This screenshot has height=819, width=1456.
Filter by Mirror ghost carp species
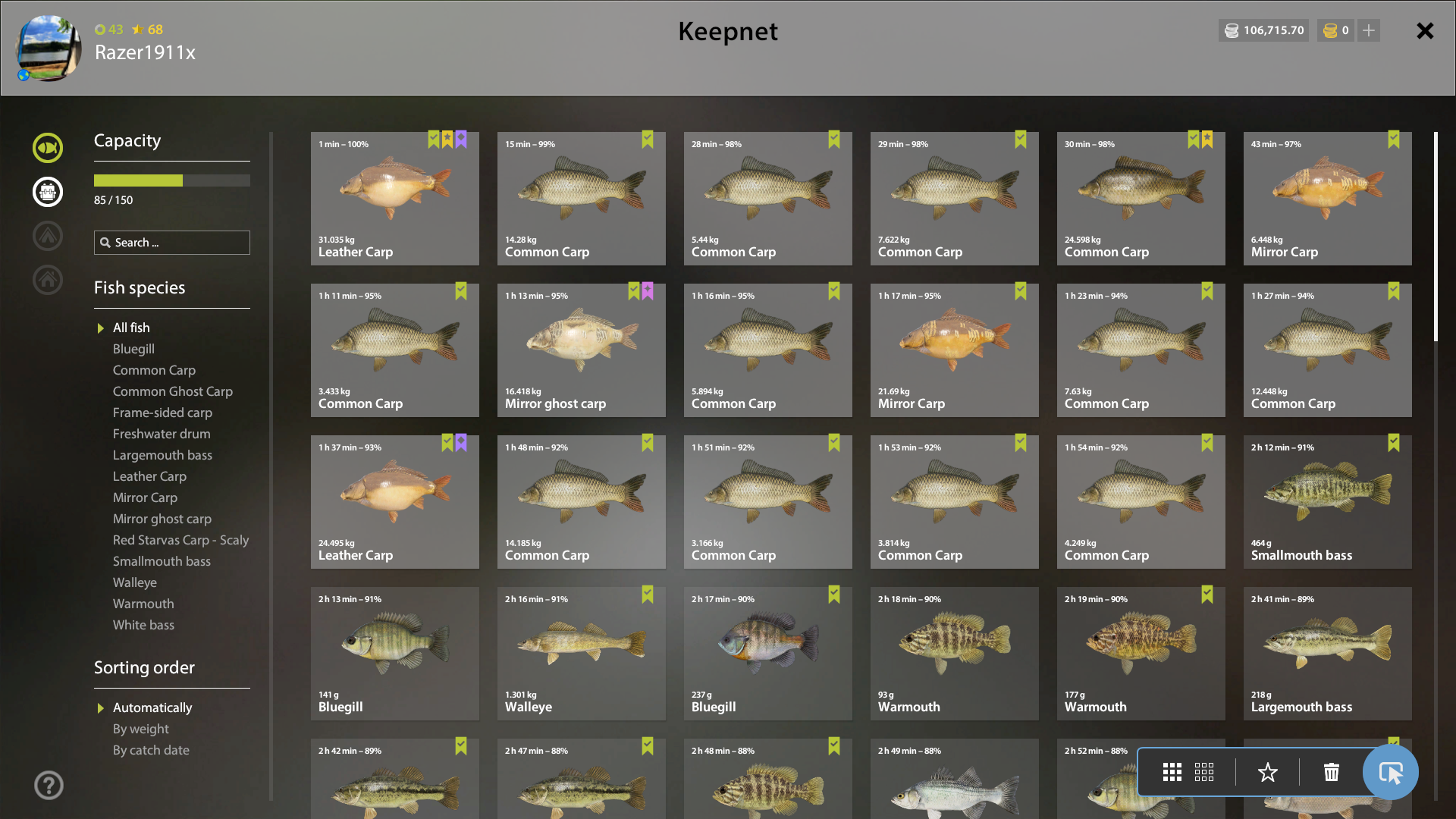[162, 519]
